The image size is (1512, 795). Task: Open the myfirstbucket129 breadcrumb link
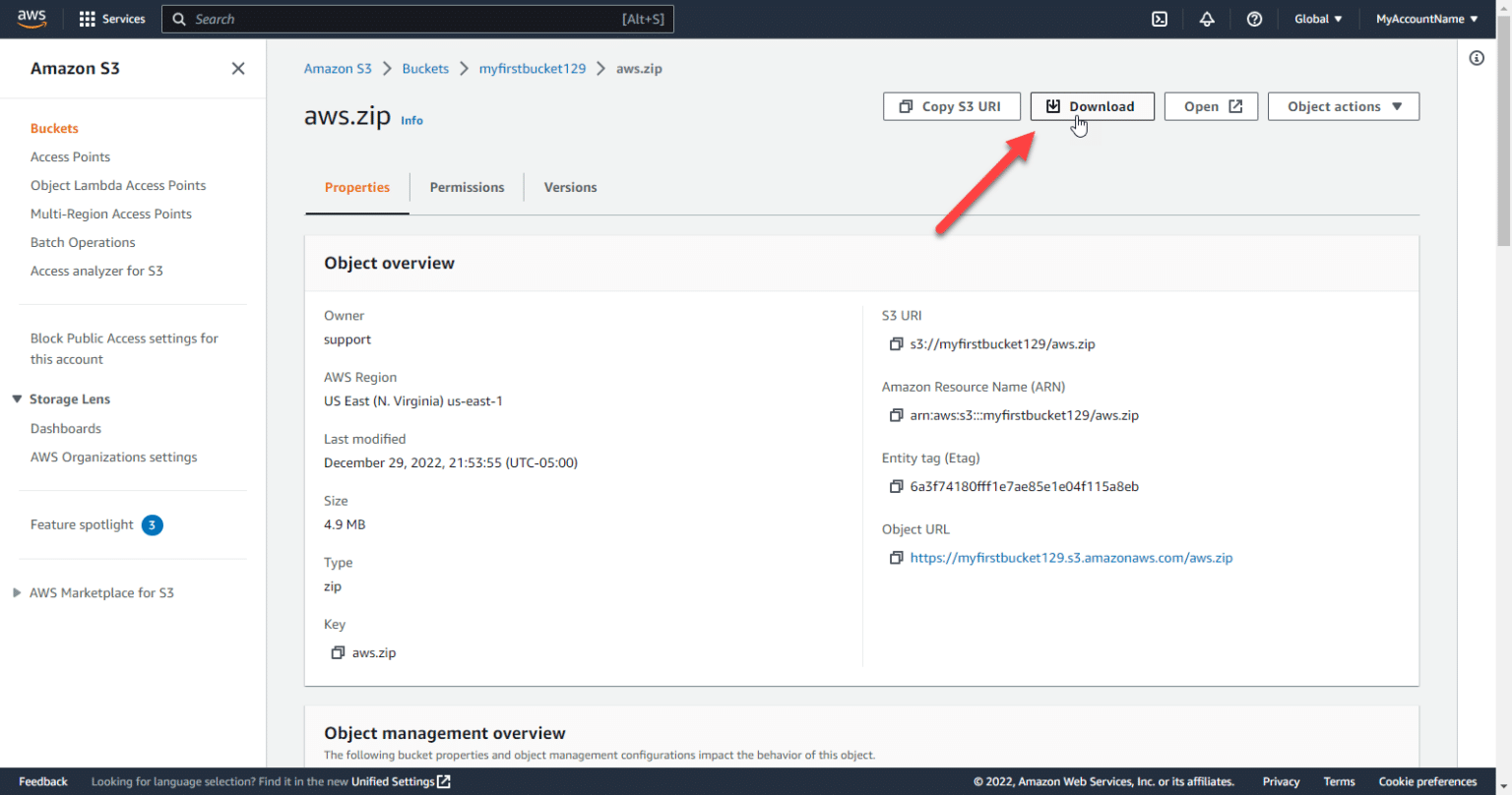click(532, 68)
